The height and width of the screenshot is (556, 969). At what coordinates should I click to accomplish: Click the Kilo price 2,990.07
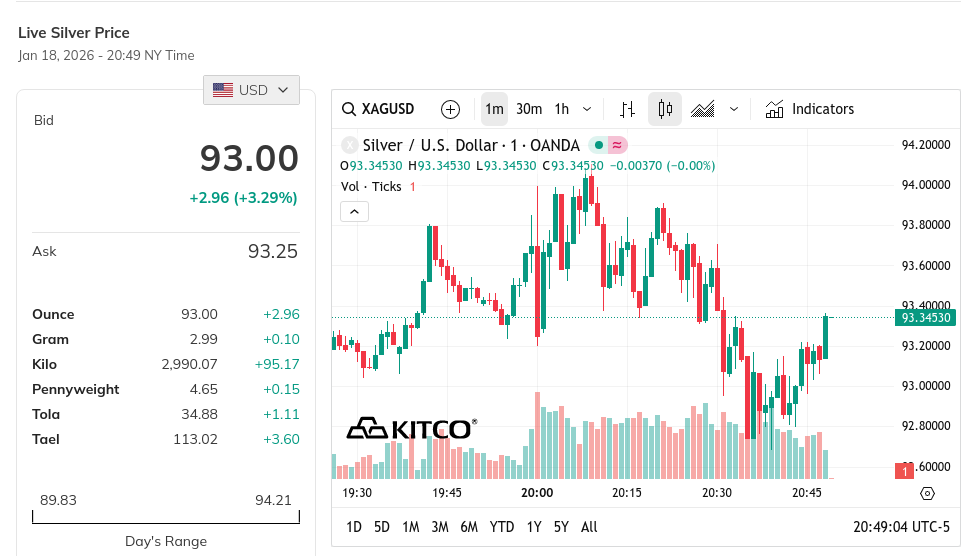tap(189, 364)
